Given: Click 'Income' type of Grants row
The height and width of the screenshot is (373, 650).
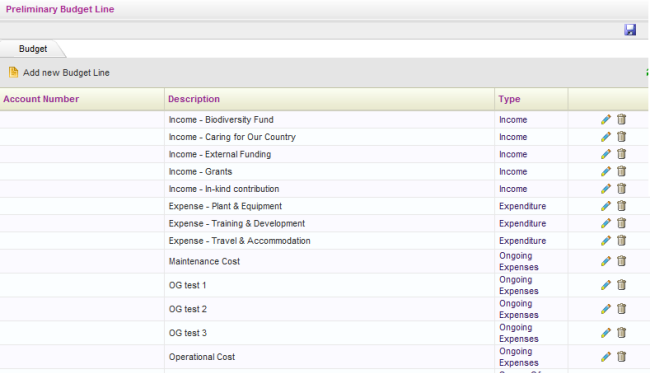Looking at the screenshot, I should click(x=513, y=172).
